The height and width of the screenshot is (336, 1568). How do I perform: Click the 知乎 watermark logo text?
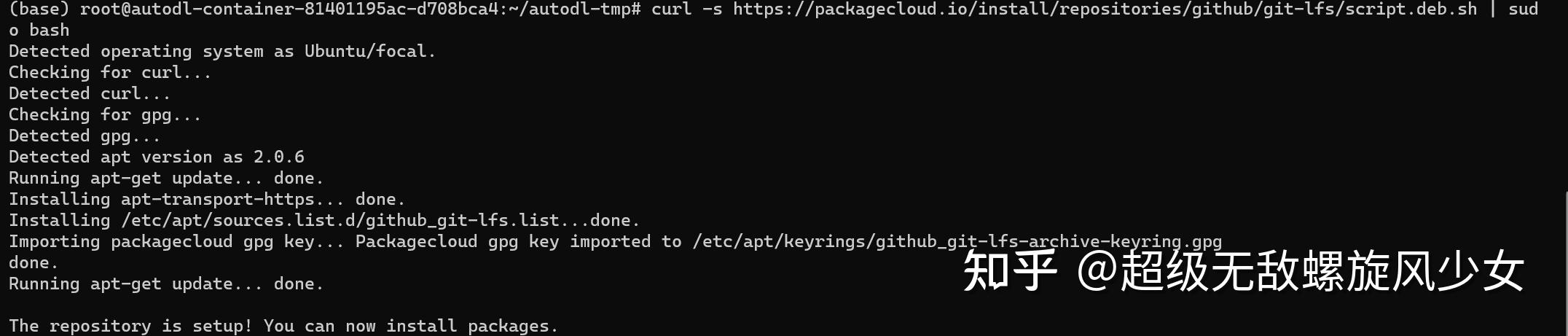(1009, 271)
